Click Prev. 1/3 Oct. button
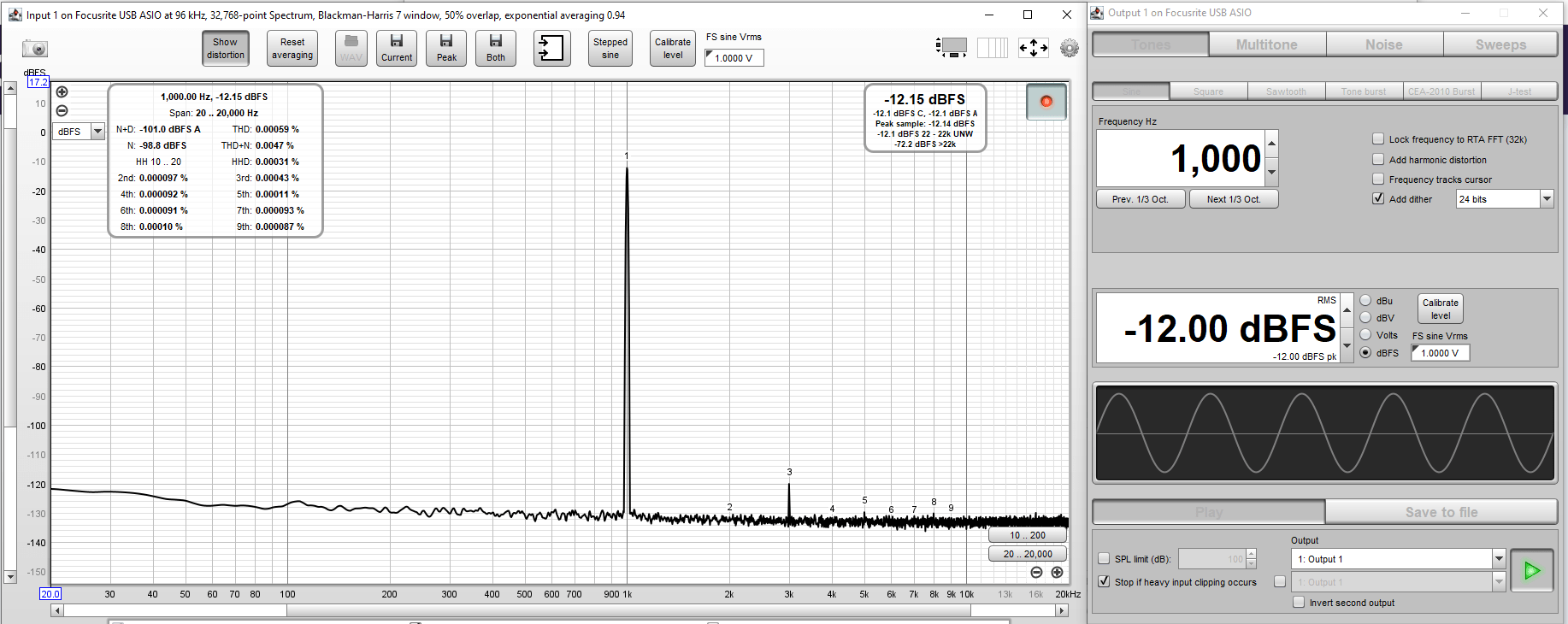The image size is (1568, 624). click(x=1141, y=199)
